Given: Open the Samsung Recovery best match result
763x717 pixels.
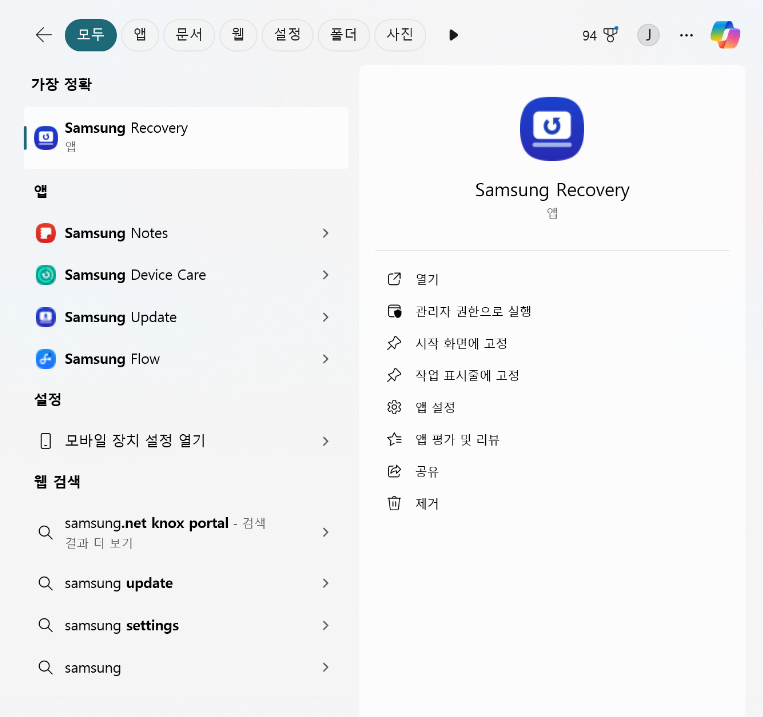Looking at the screenshot, I should coord(186,138).
